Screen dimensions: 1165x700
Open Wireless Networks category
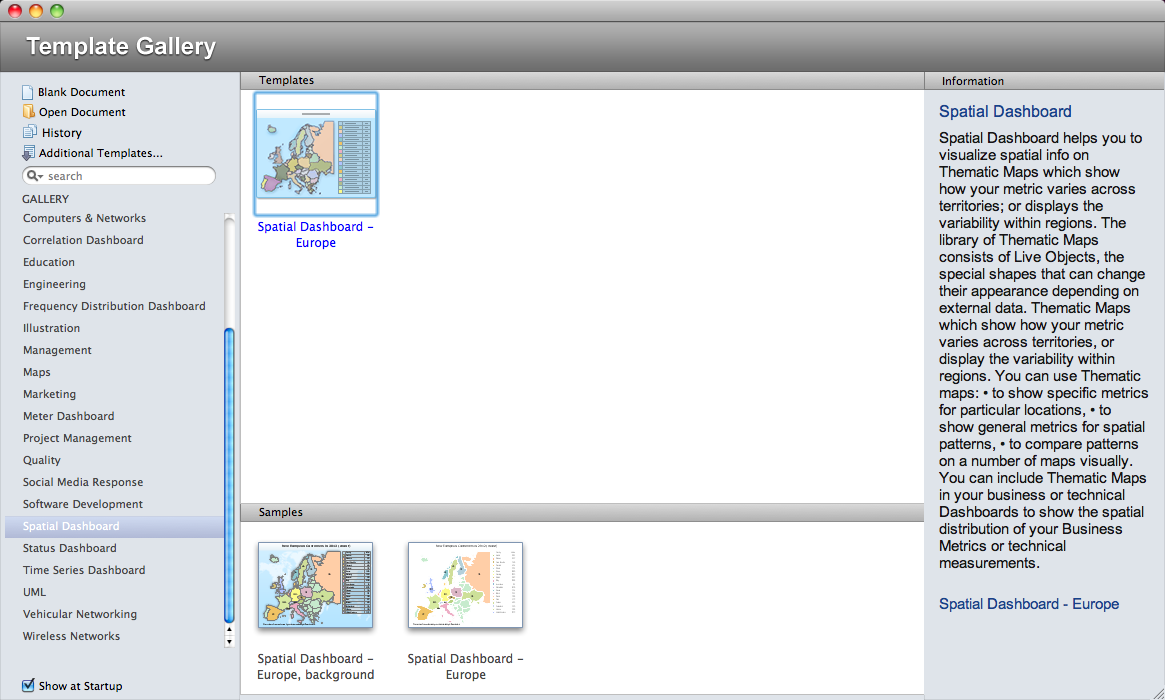pyautogui.click(x=71, y=636)
